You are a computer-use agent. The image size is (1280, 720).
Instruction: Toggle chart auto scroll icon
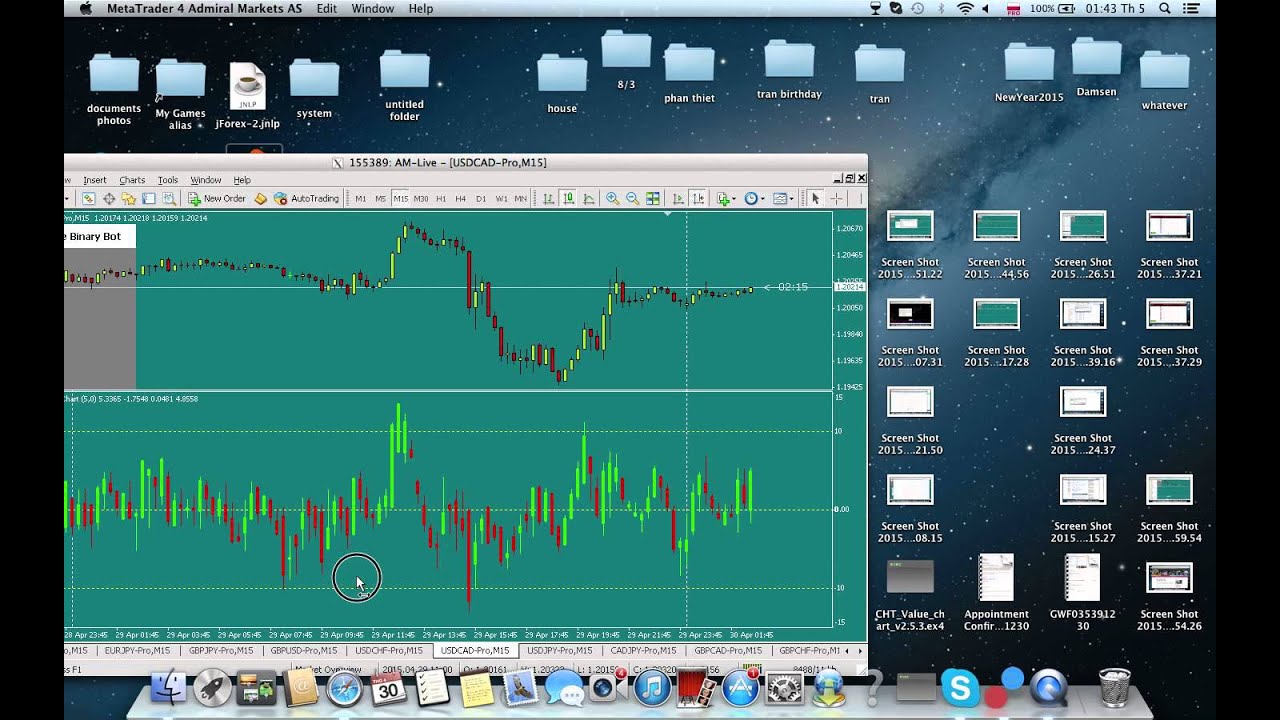[678, 199]
